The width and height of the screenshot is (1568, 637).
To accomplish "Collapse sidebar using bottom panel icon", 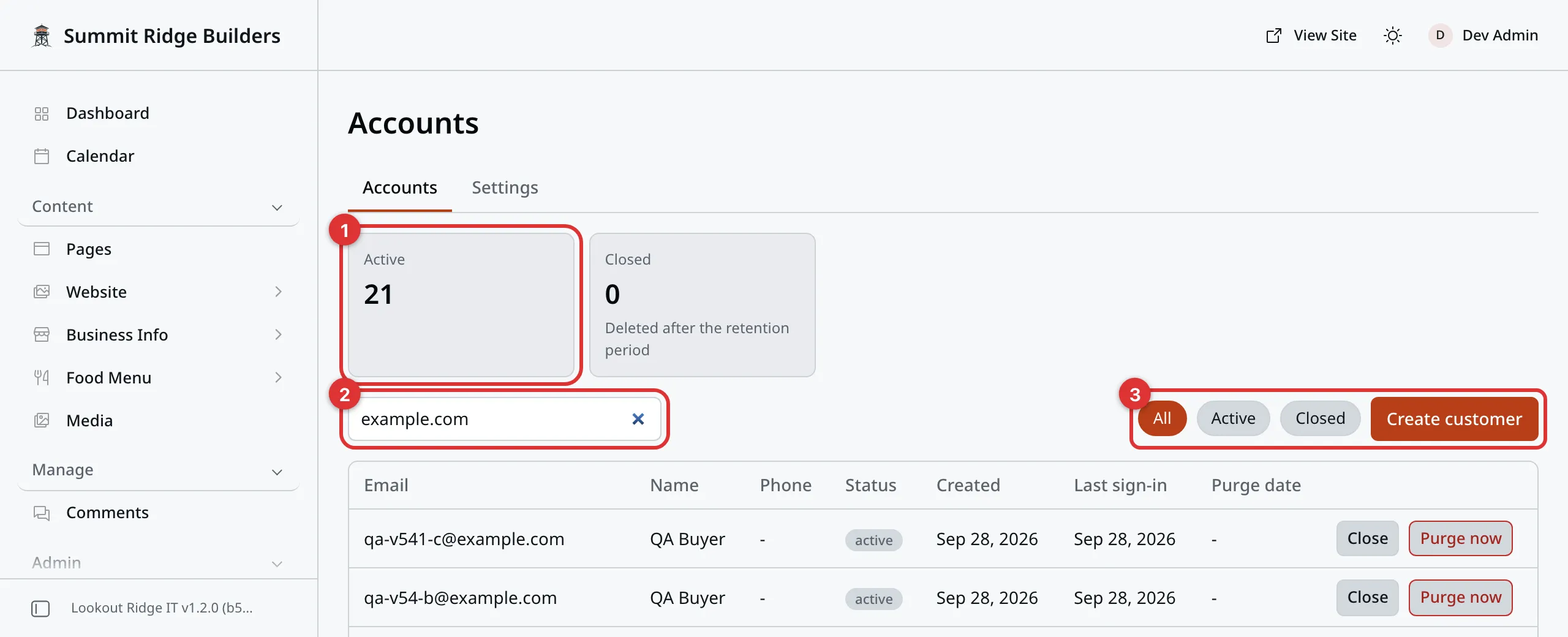I will (40, 608).
